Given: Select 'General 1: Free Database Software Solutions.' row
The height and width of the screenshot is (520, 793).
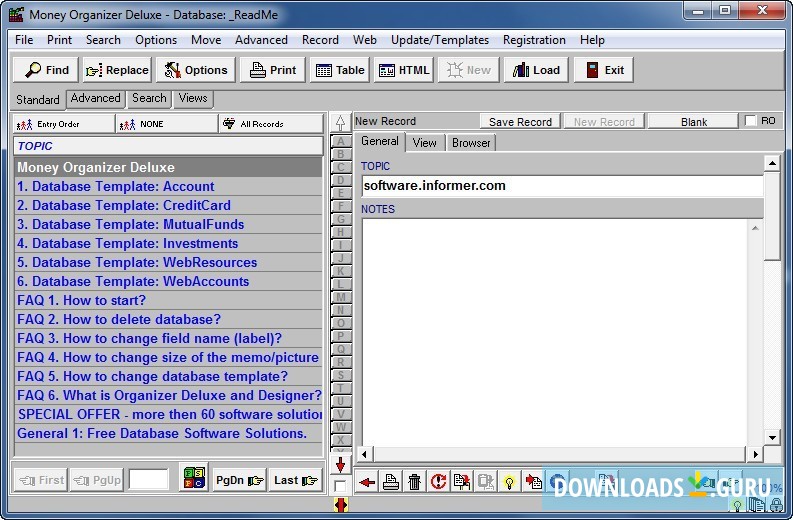Looking at the screenshot, I should click(x=168, y=433).
